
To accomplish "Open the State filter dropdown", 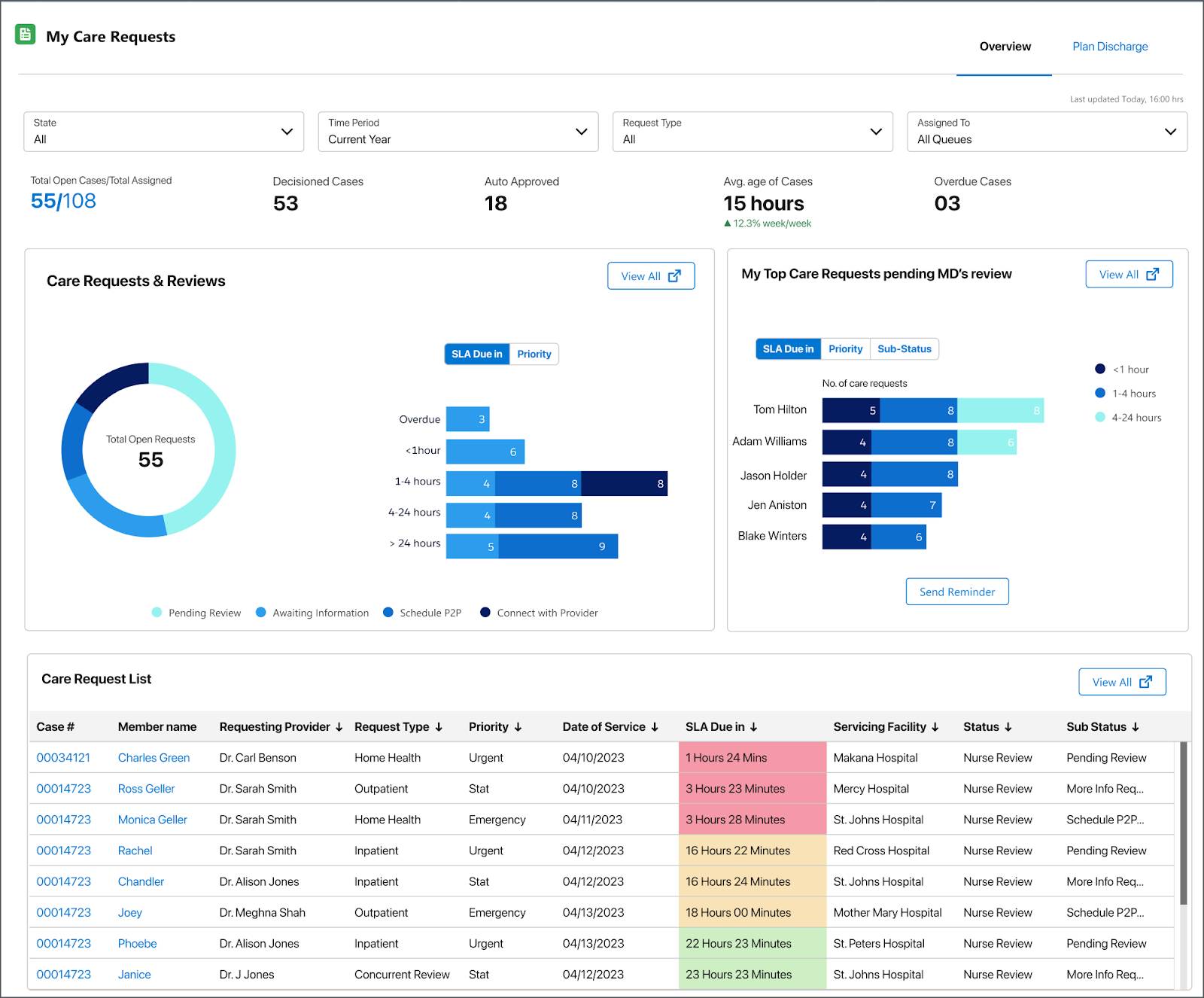I will click(x=164, y=132).
